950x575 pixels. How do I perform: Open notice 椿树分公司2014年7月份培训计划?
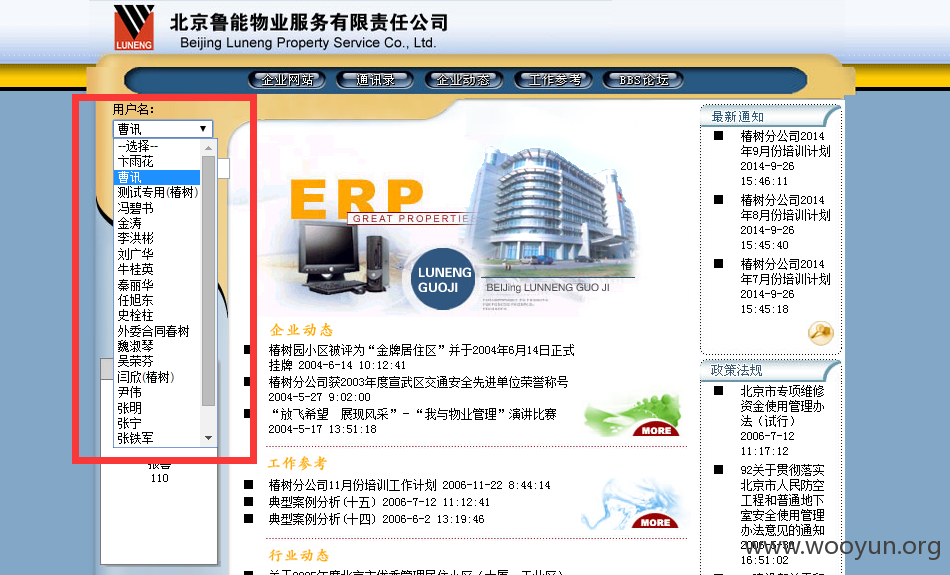pos(785,286)
